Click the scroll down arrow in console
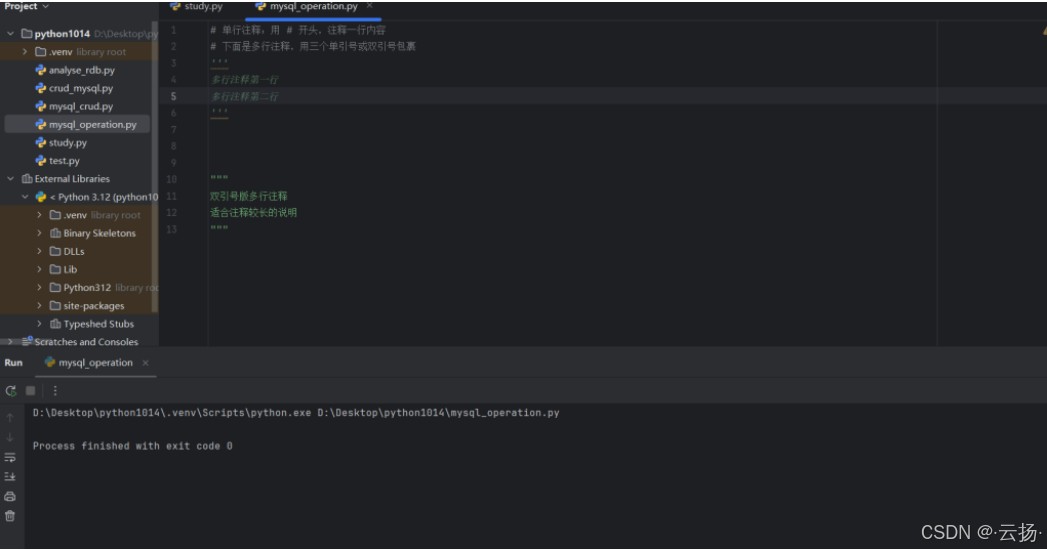Viewport: 1047px width, 551px height. (10, 437)
